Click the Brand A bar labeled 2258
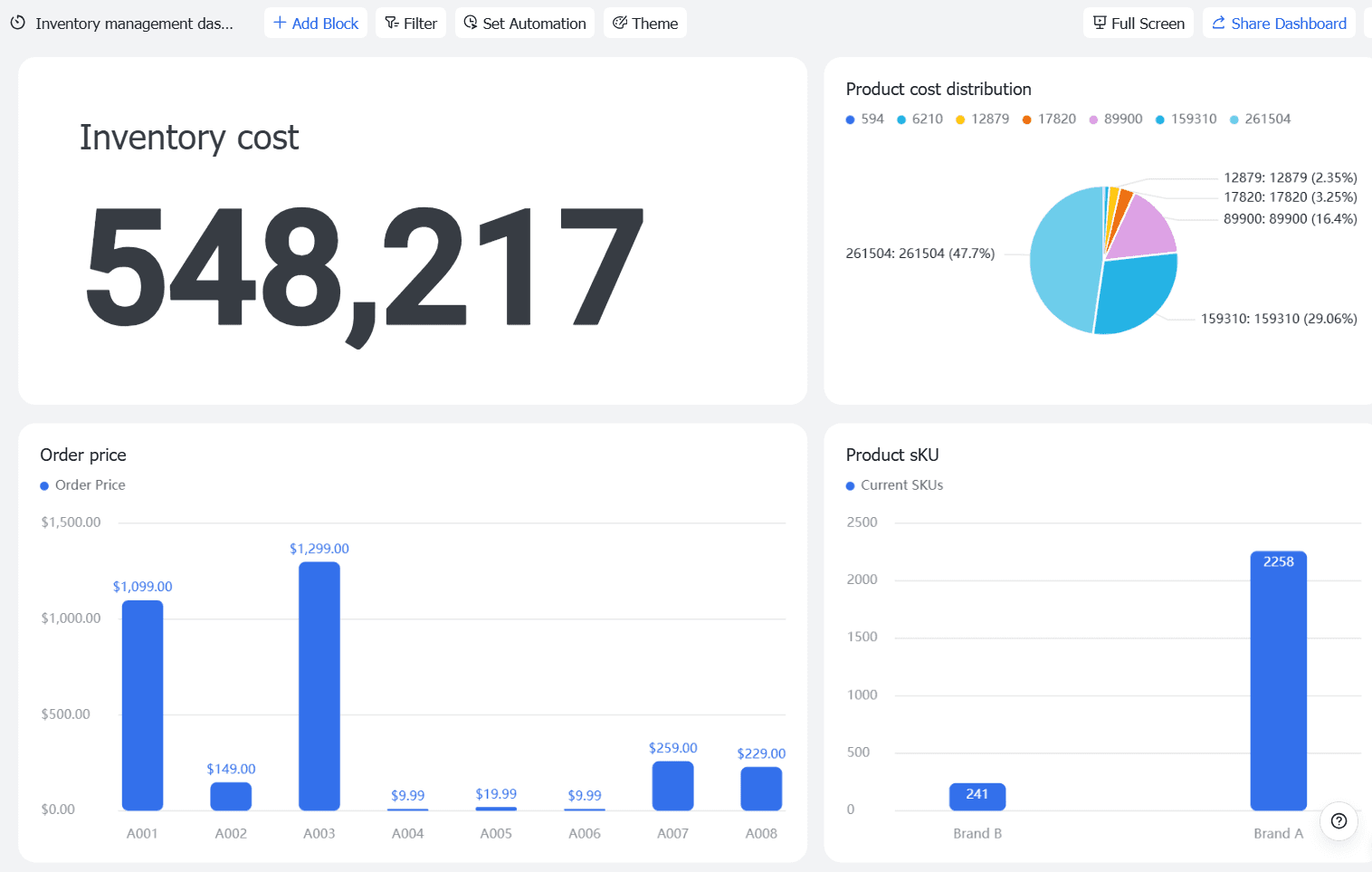This screenshot has height=872, width=1372. click(x=1279, y=681)
